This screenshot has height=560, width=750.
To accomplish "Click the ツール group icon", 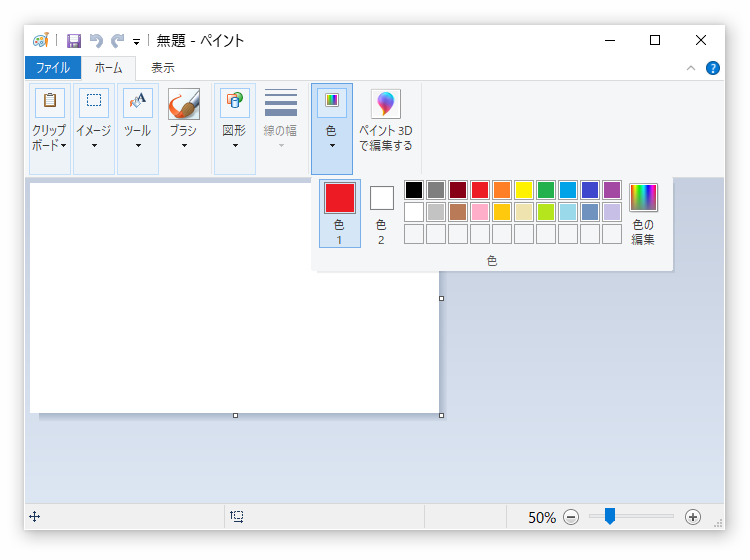I will click(138, 102).
